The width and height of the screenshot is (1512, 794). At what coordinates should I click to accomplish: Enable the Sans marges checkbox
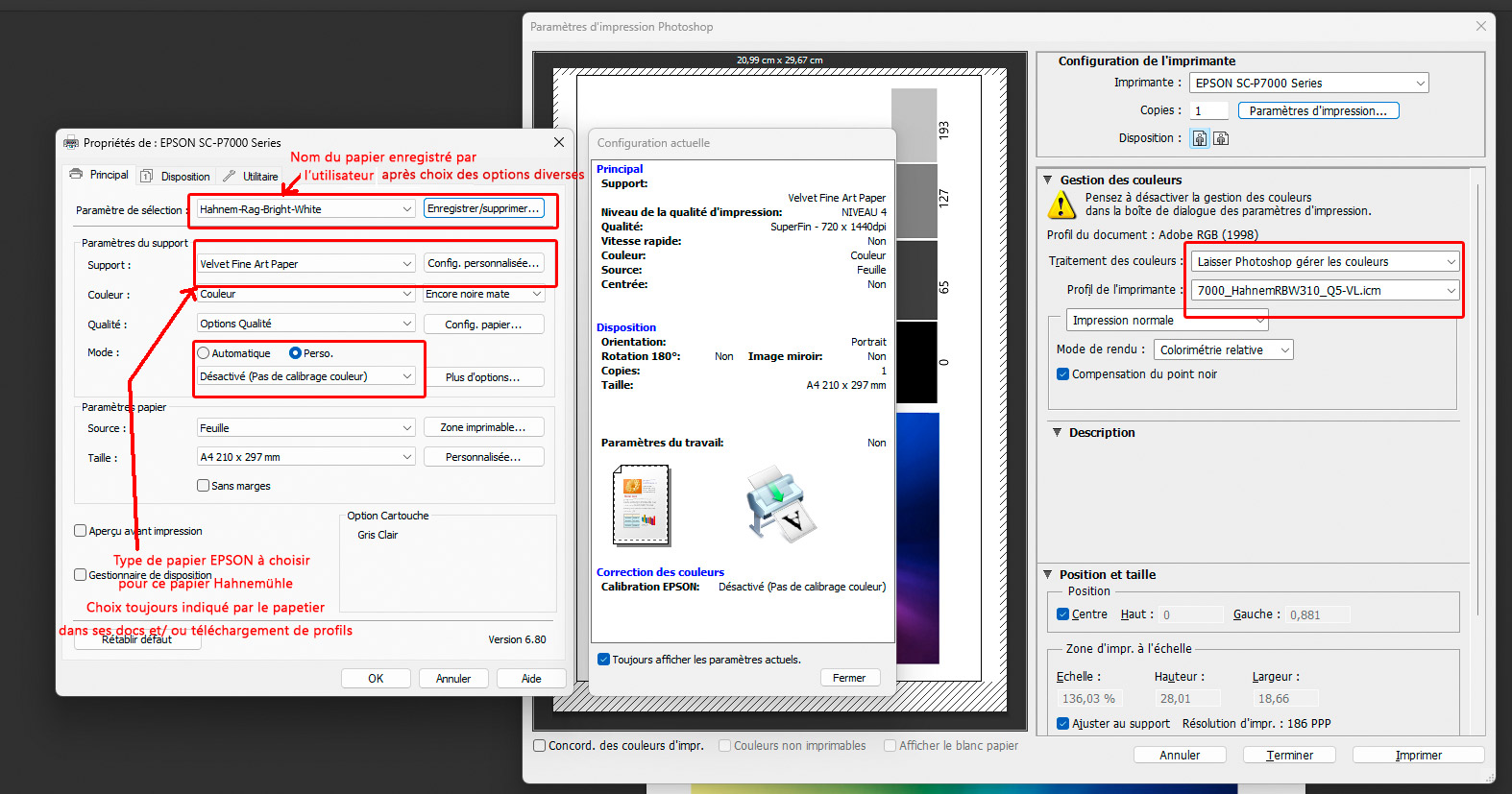pyautogui.click(x=204, y=486)
